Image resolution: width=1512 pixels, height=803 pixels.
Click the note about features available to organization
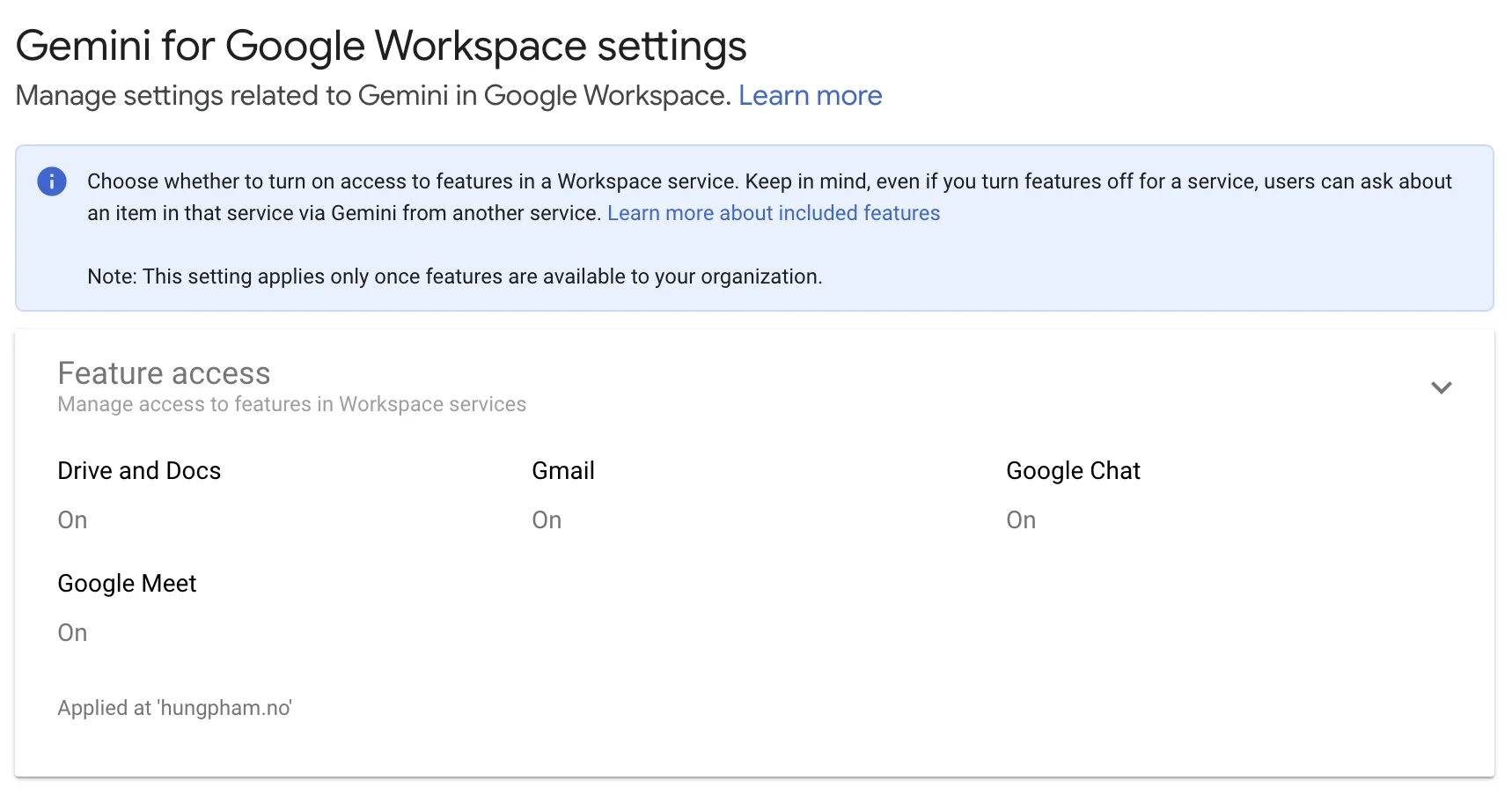(454, 276)
